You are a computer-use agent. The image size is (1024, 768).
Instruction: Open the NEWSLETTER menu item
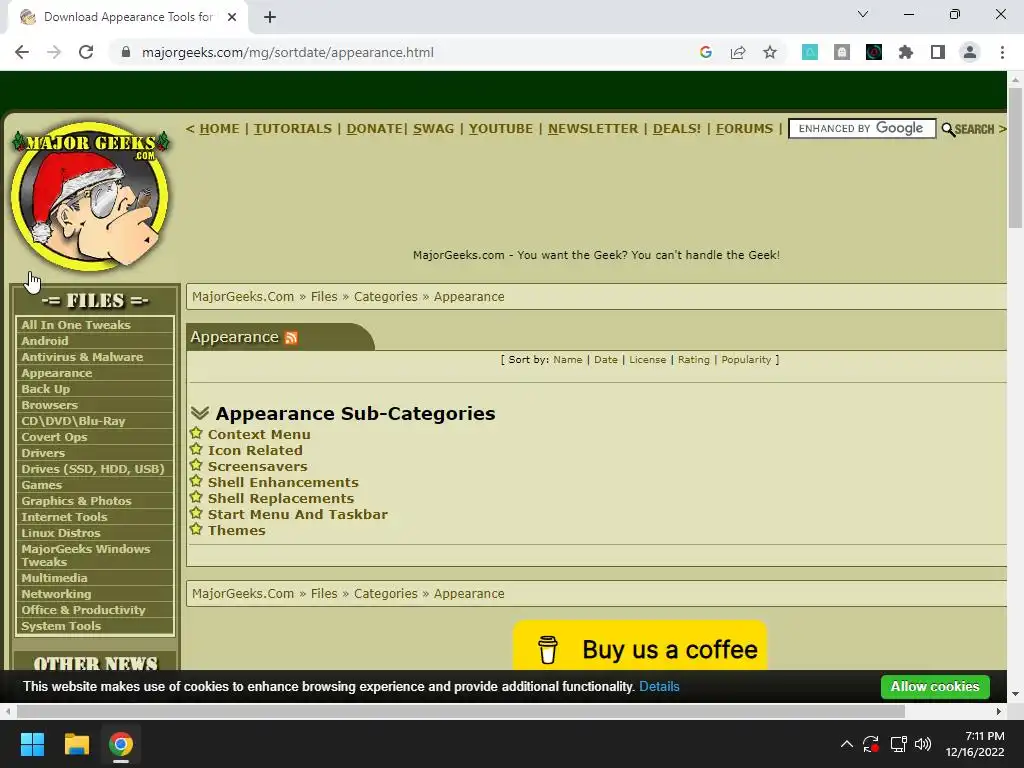(593, 129)
